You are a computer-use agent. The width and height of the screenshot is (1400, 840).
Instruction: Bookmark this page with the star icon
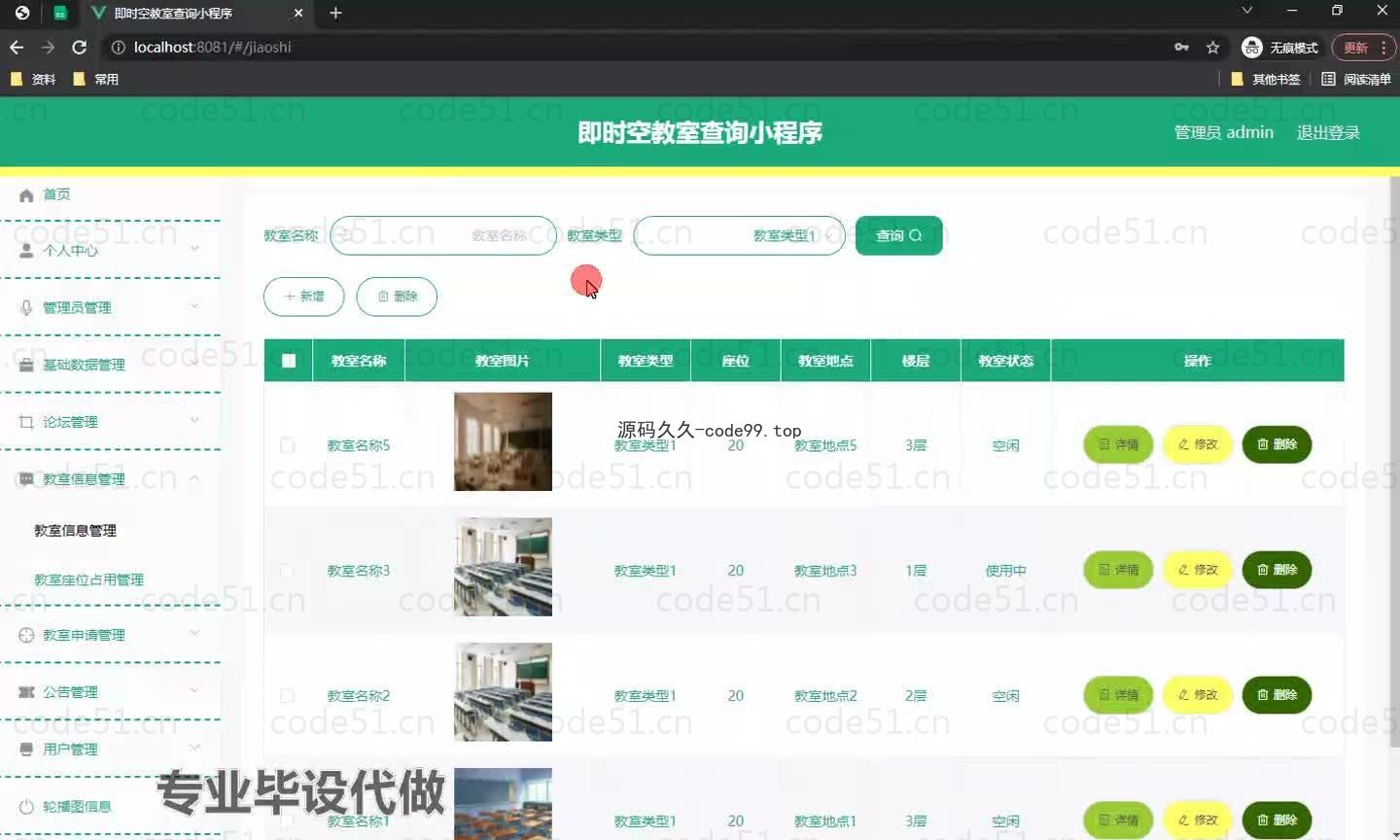[1212, 47]
